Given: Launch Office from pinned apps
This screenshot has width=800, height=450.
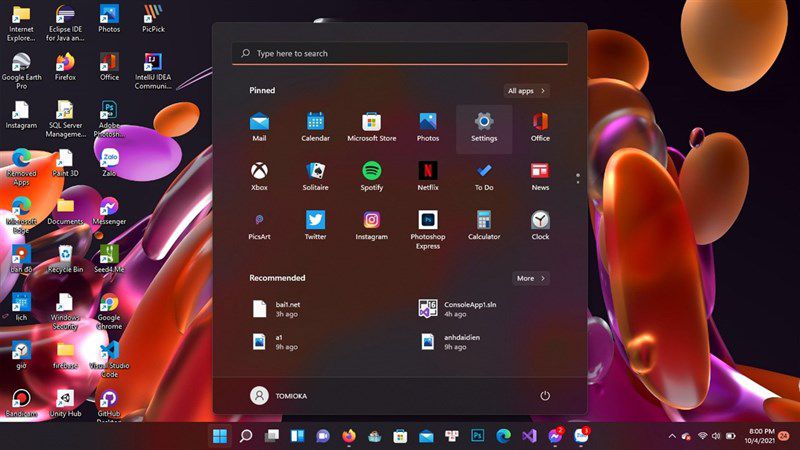Looking at the screenshot, I should click(540, 128).
